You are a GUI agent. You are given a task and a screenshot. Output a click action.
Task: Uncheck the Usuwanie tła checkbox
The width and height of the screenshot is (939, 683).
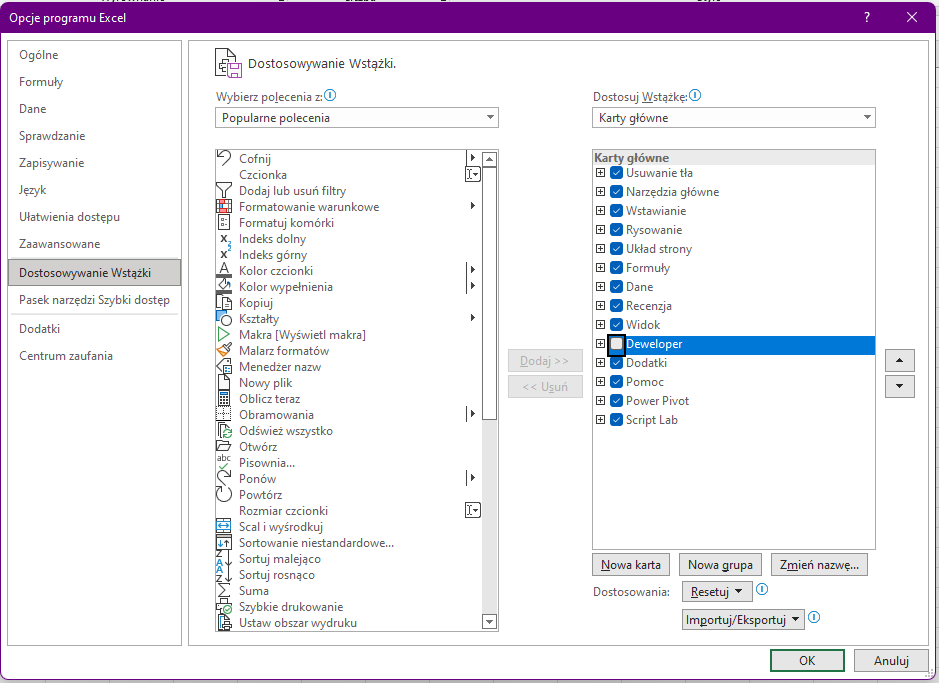(616, 173)
